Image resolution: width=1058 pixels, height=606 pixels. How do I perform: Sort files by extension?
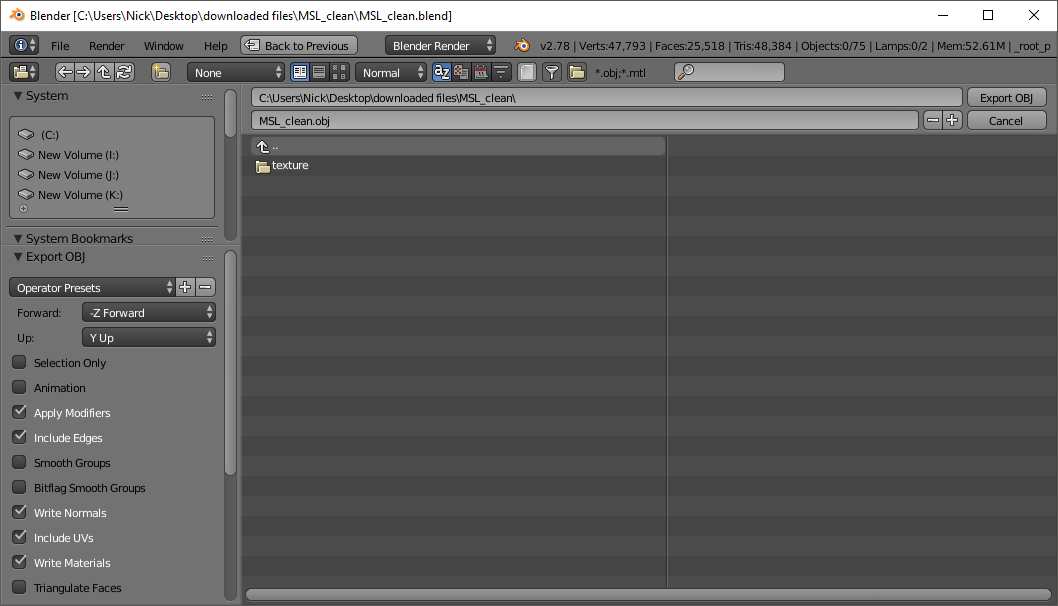point(461,72)
